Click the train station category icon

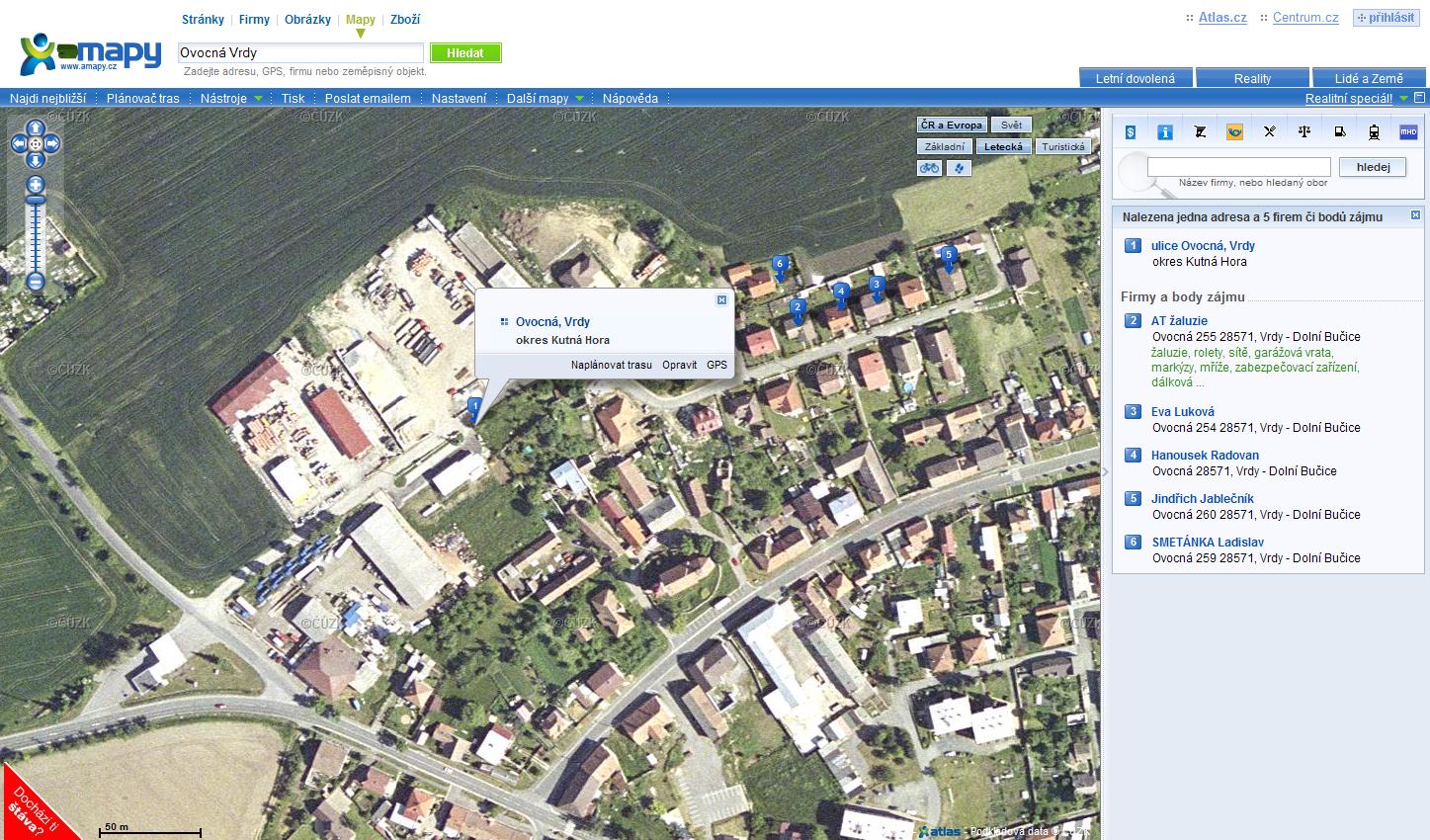(x=1374, y=131)
